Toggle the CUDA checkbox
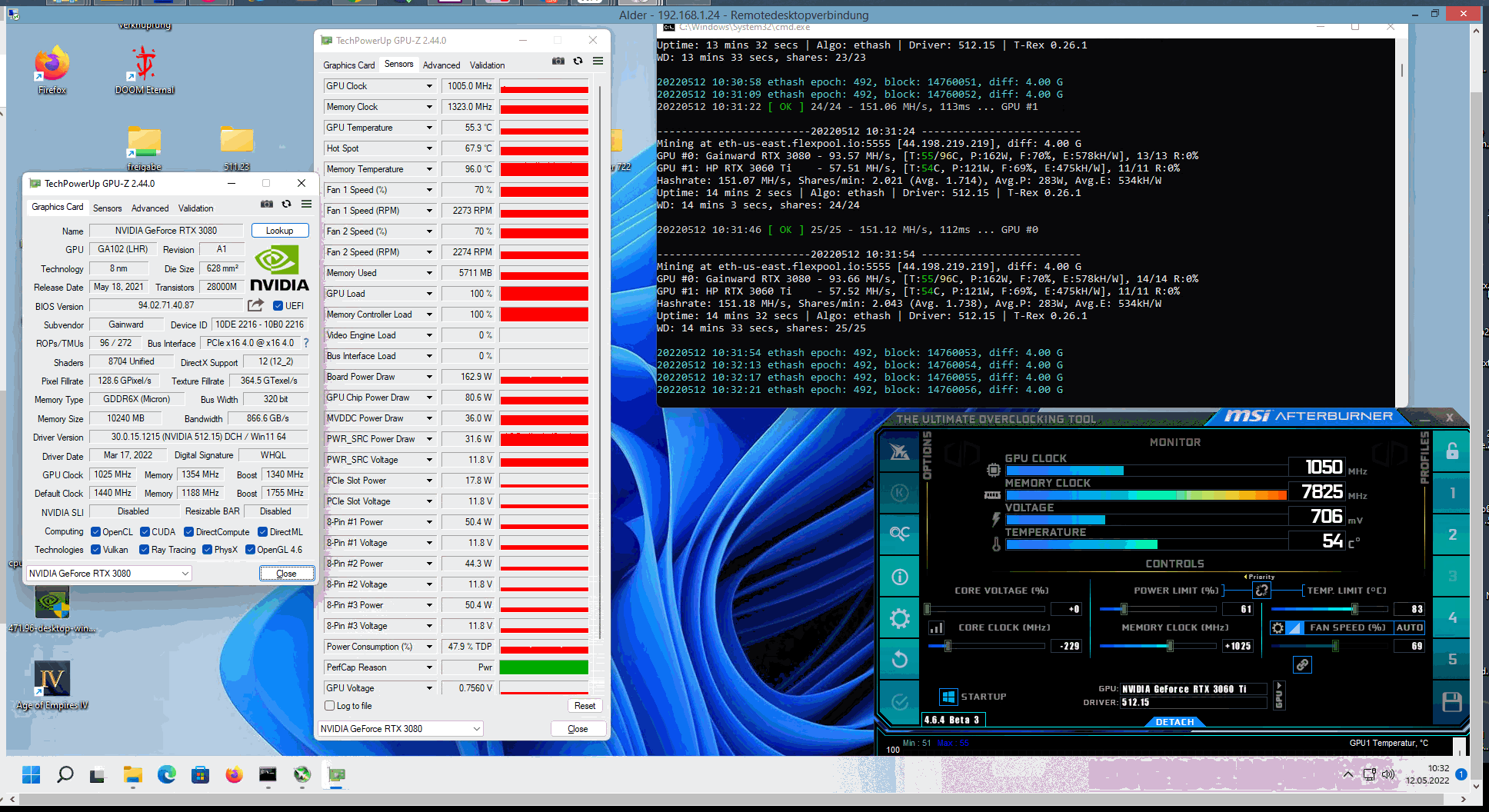 click(x=145, y=532)
